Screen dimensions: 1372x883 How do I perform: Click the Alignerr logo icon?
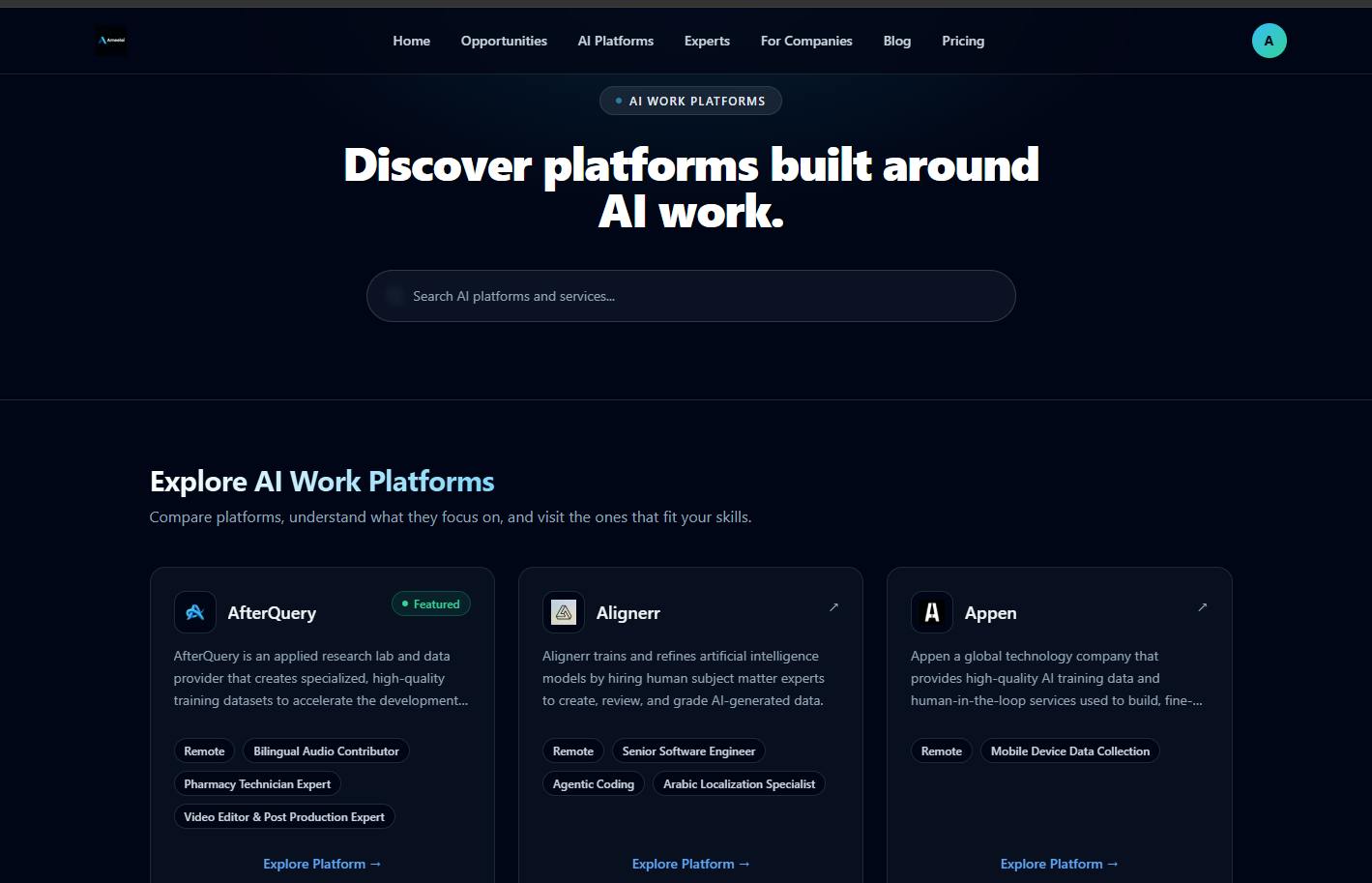(x=564, y=612)
